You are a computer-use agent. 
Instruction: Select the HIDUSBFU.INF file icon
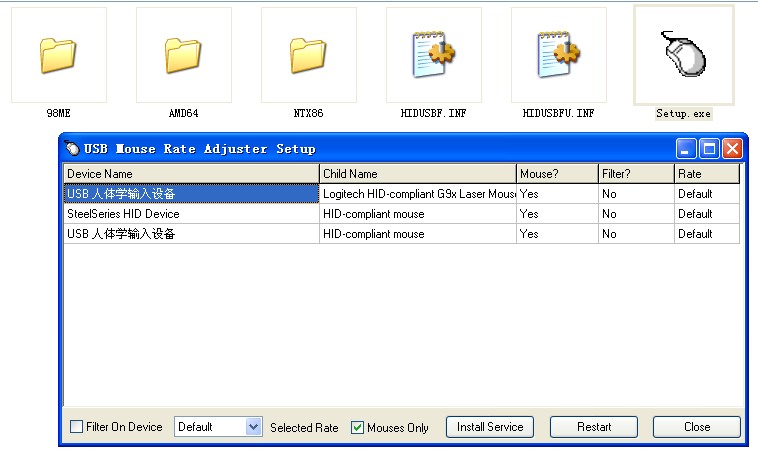558,55
